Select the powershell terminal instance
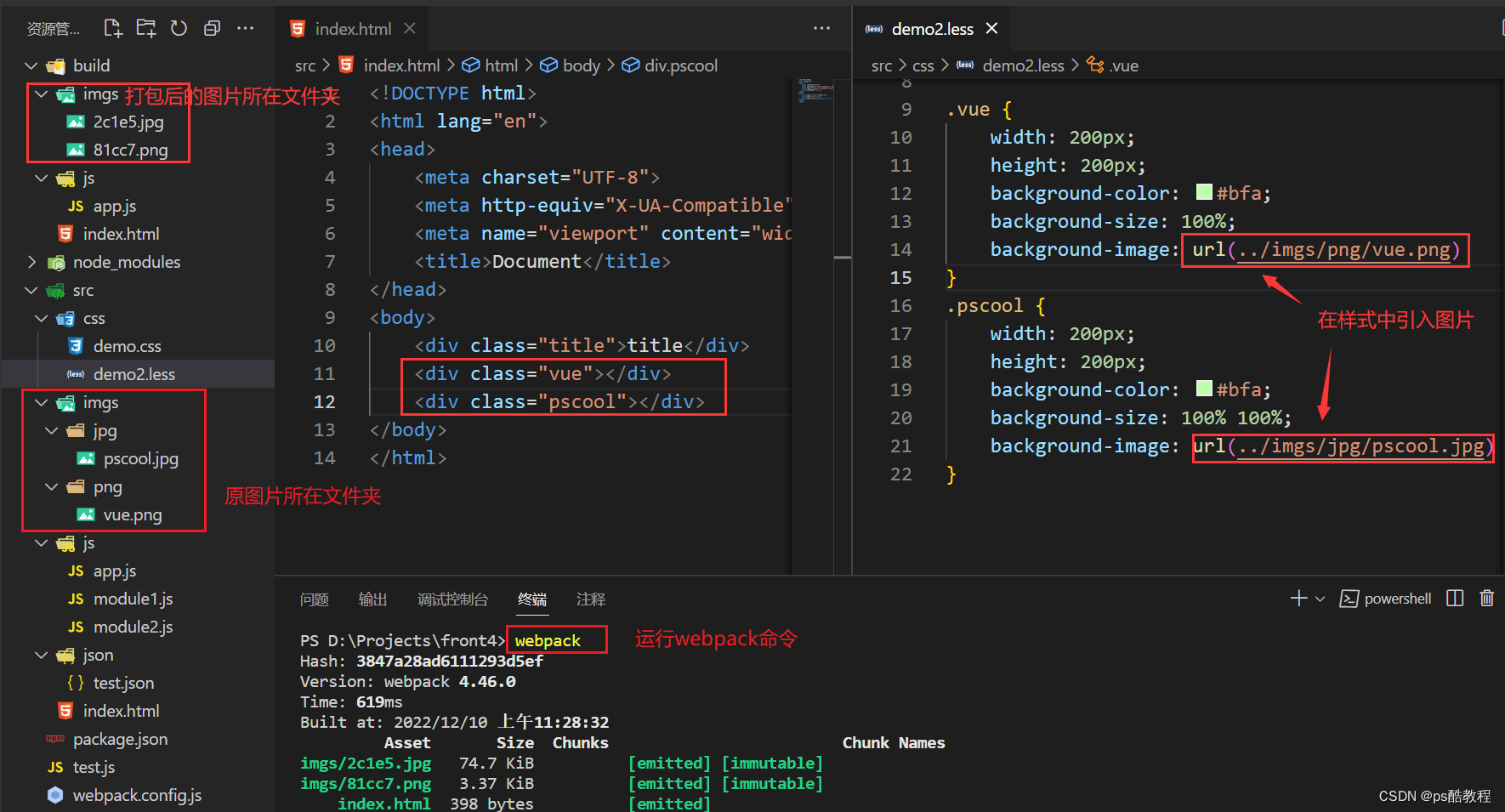 (x=1386, y=599)
